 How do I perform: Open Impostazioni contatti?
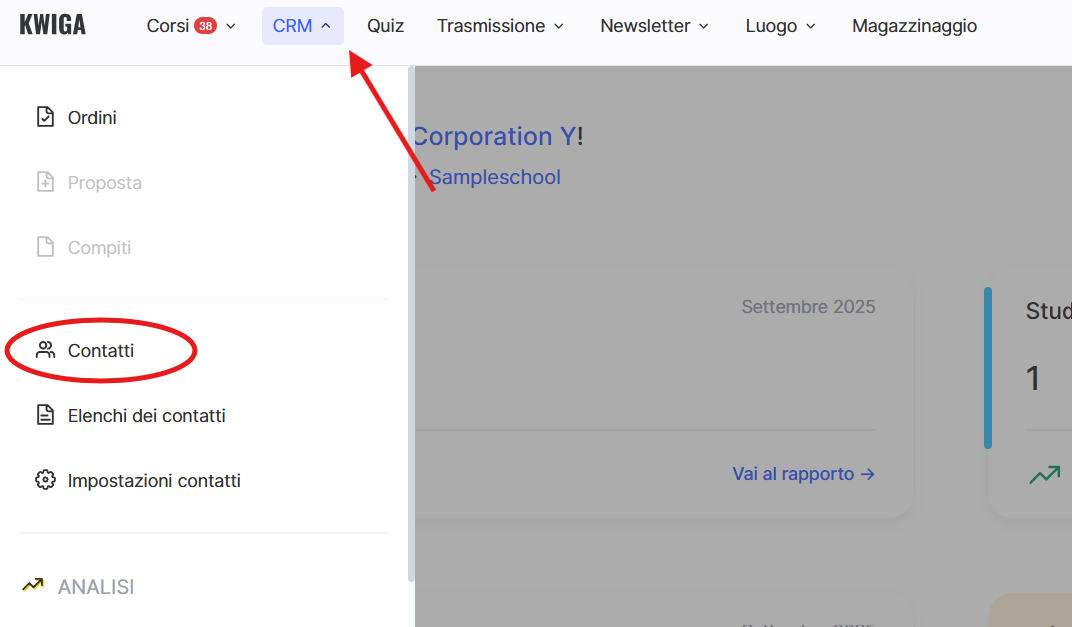154,481
